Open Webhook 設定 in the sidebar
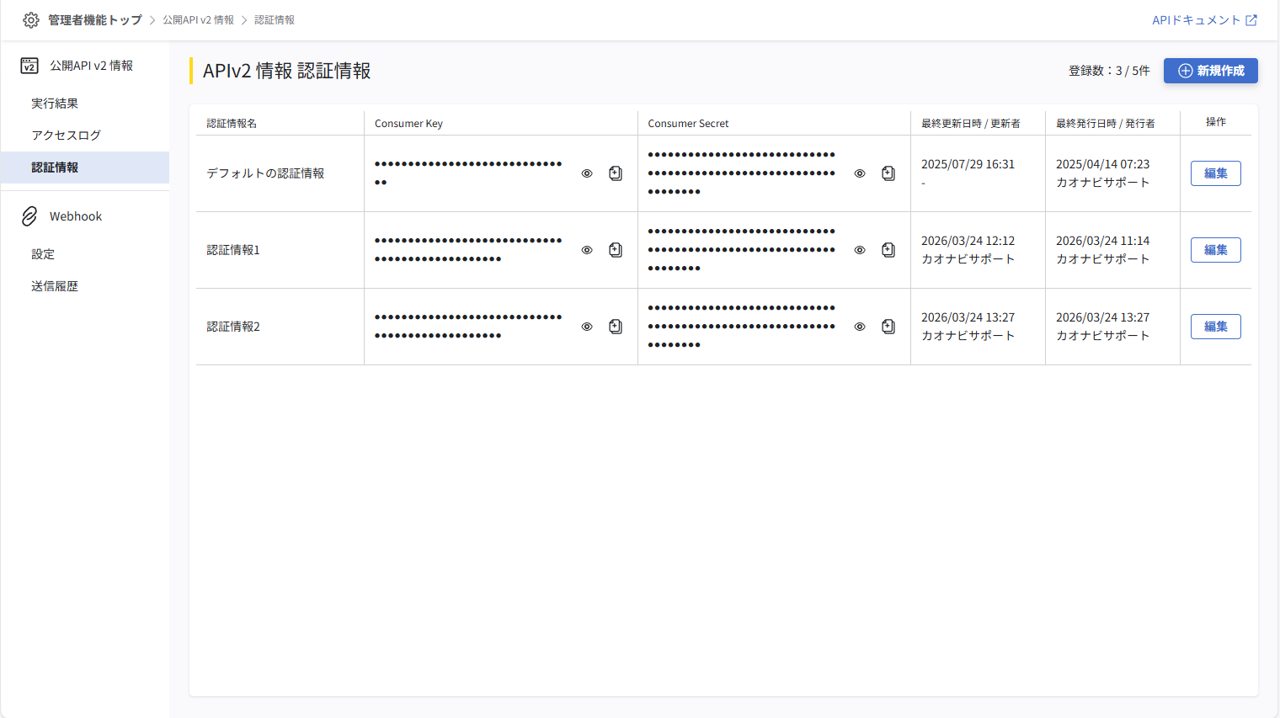The image size is (1280, 718). 43,254
